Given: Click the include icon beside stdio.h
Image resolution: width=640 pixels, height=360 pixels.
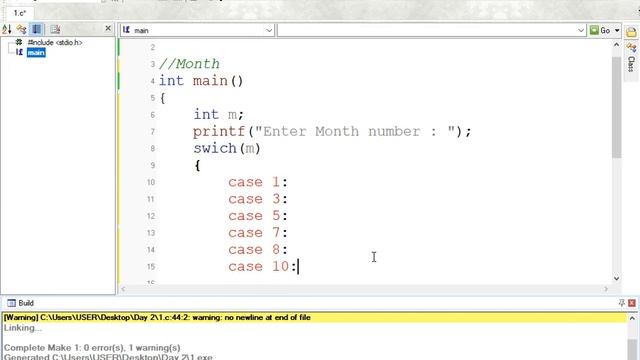Looking at the screenshot, I should (x=19, y=42).
